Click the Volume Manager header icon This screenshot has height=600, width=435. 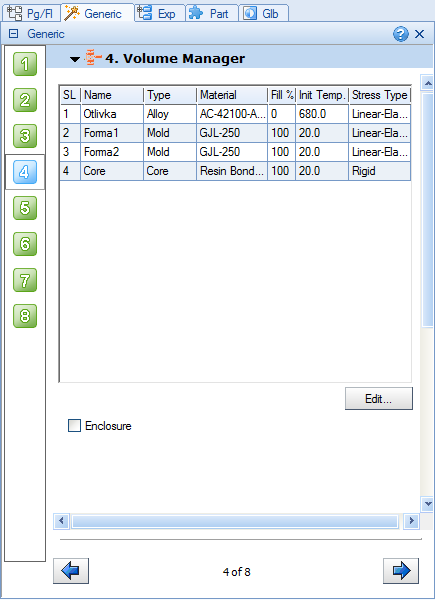[x=93, y=58]
